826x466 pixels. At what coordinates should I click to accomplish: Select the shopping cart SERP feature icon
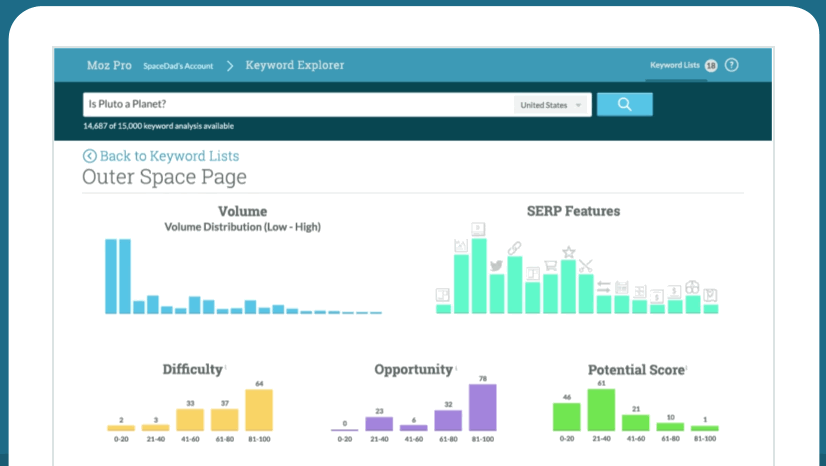click(550, 268)
